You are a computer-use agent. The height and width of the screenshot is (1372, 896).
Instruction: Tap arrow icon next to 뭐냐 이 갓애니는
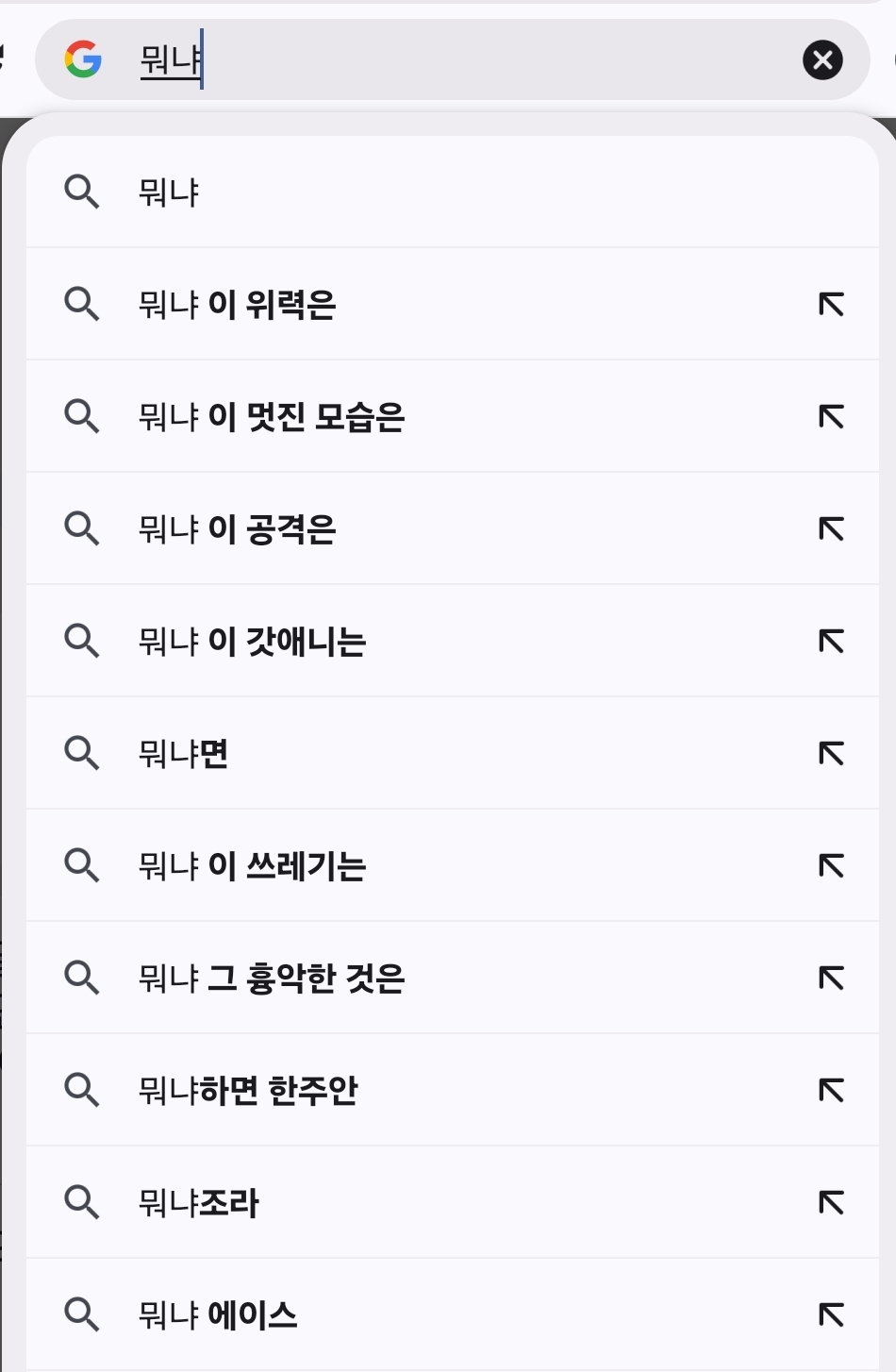[831, 642]
